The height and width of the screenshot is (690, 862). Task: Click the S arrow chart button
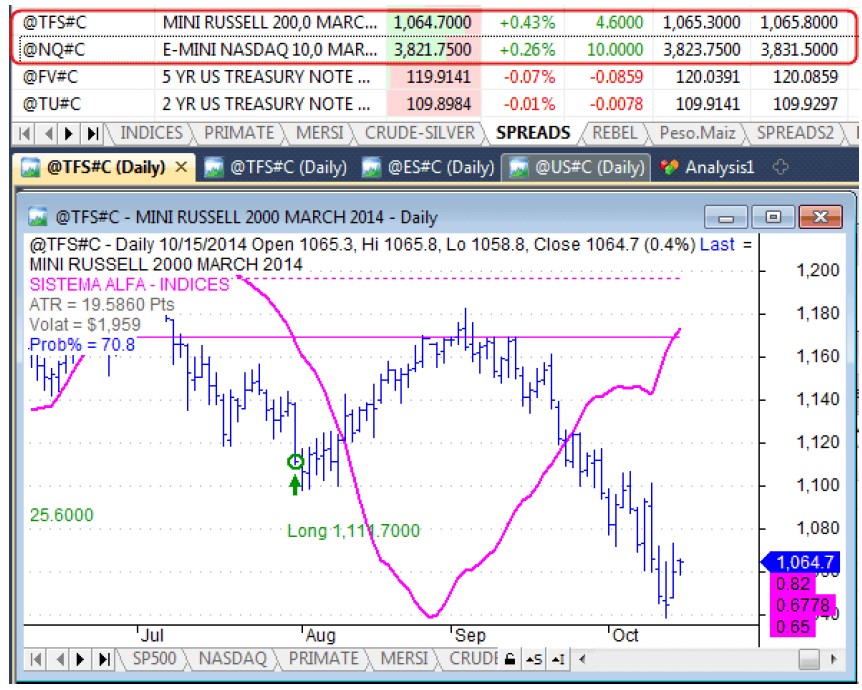534,659
